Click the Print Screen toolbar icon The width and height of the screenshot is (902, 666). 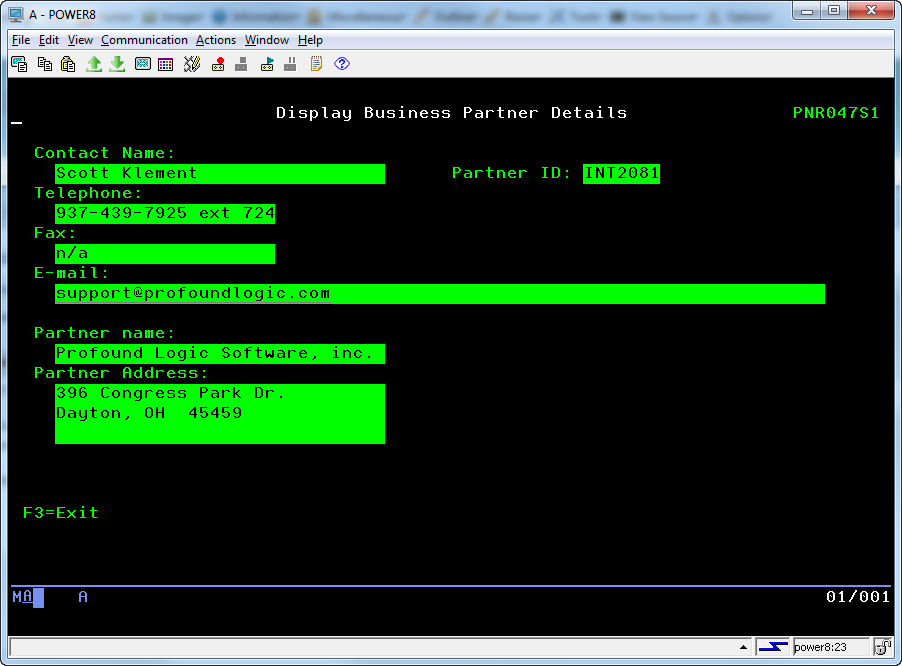(x=19, y=64)
